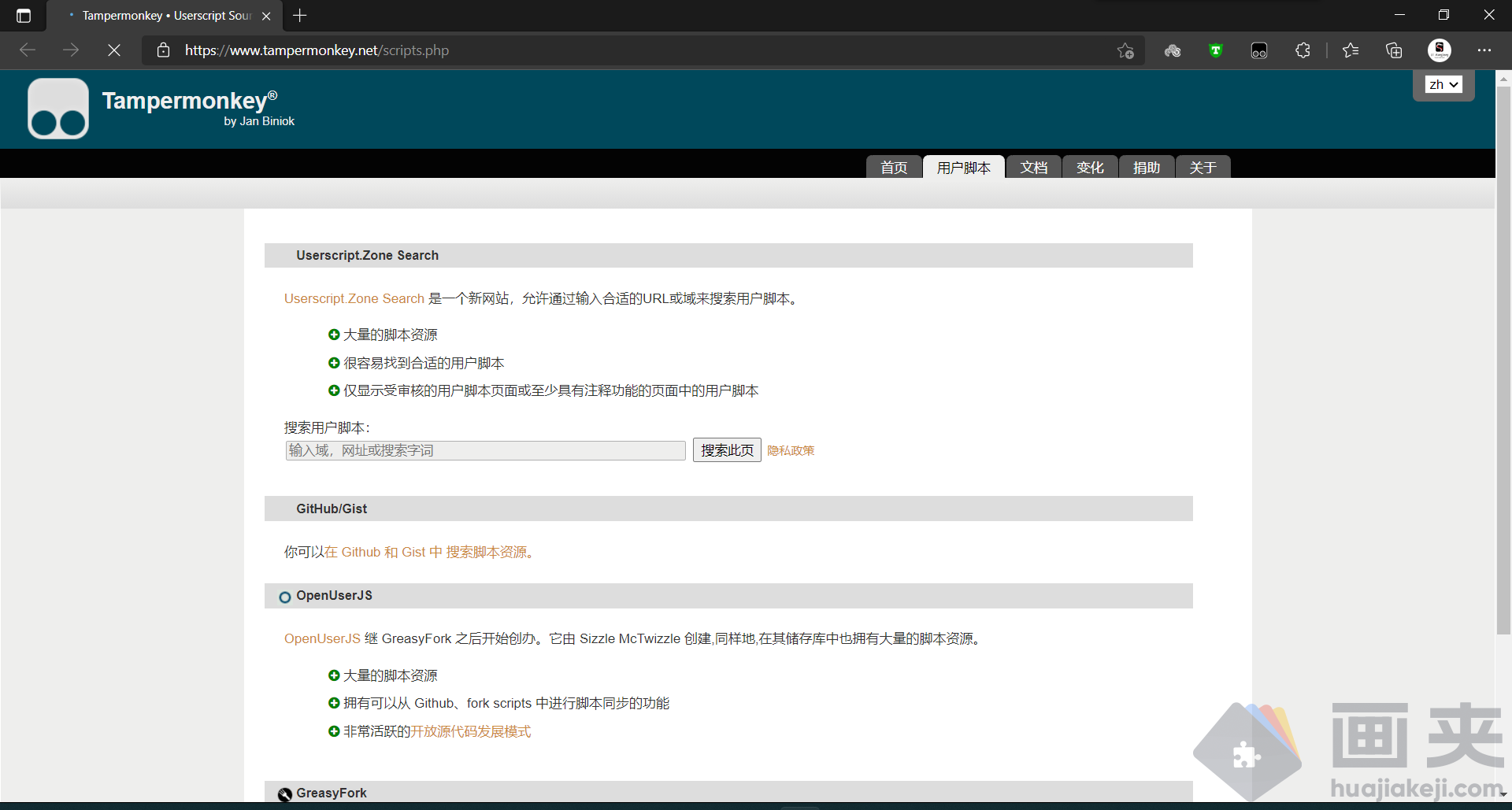Image resolution: width=1512 pixels, height=810 pixels.
Task: Open the browser Extensions puzzle icon
Action: [1303, 50]
